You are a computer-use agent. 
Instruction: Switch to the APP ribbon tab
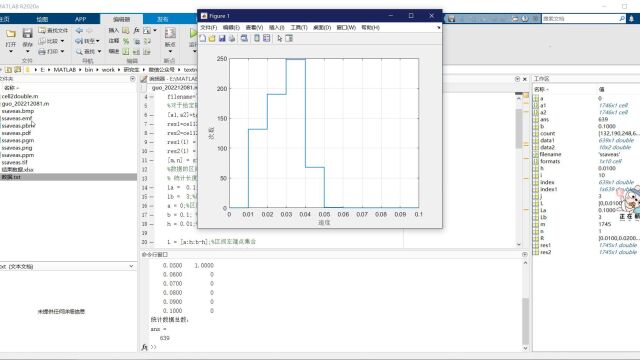click(80, 19)
